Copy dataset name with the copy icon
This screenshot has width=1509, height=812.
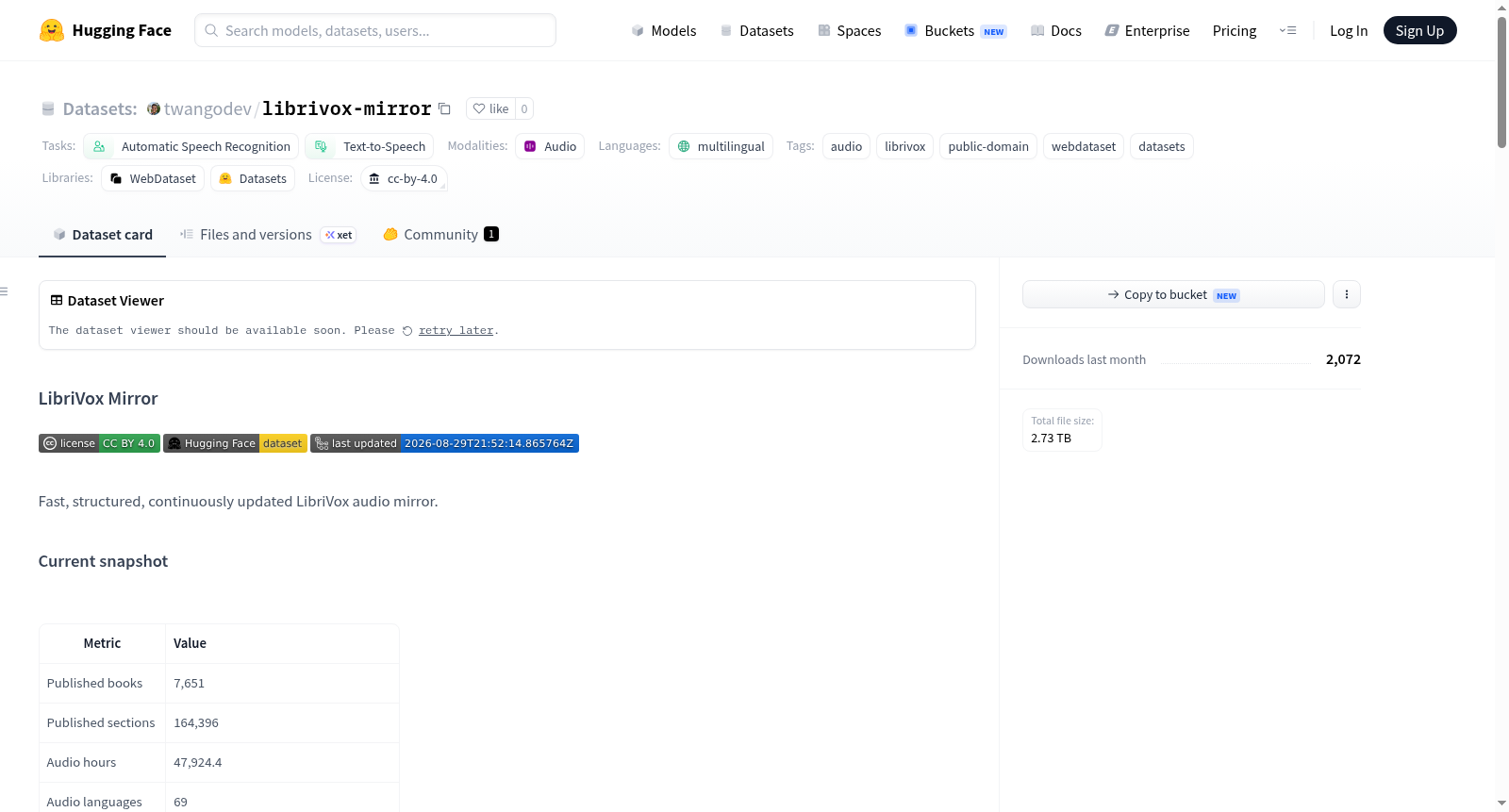[x=444, y=108]
